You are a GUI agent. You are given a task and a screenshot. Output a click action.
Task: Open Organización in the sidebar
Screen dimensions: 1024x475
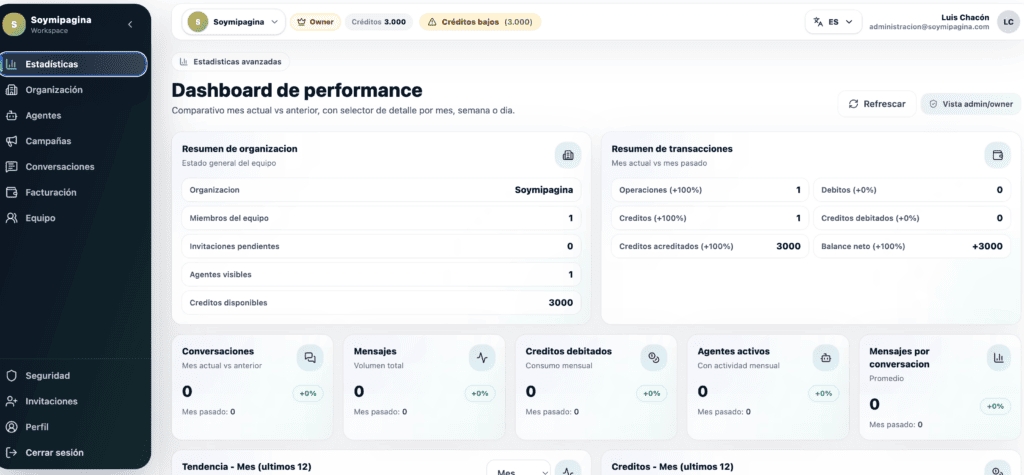click(x=55, y=90)
